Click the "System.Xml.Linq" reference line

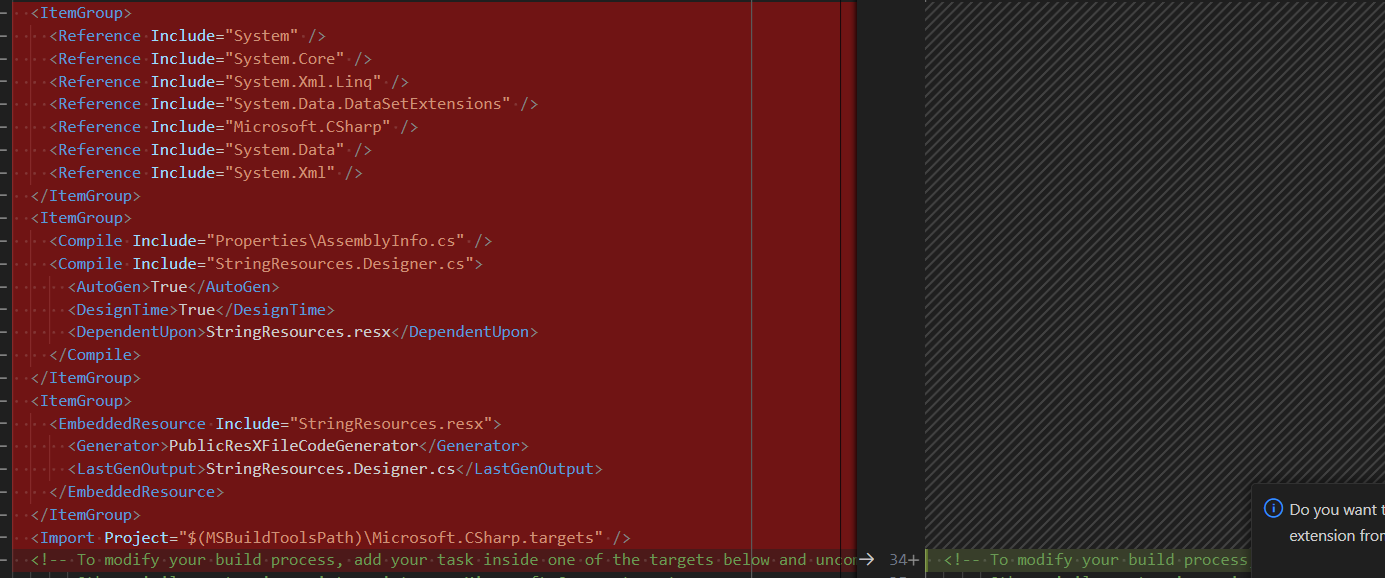[229, 82]
